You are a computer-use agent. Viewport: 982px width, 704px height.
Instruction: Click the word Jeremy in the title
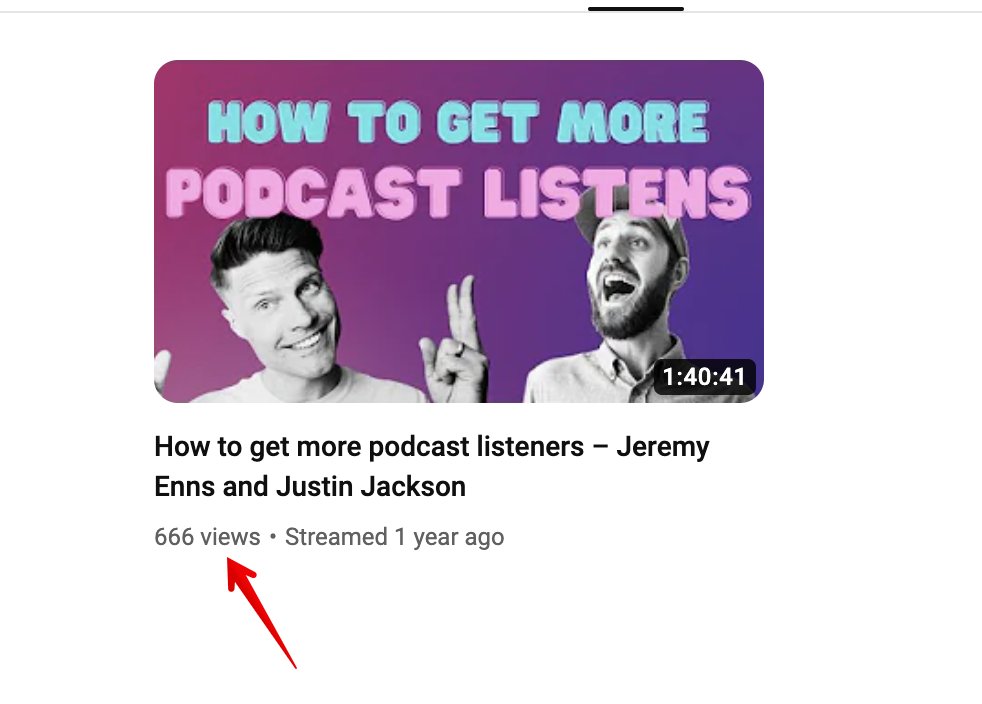(x=663, y=447)
